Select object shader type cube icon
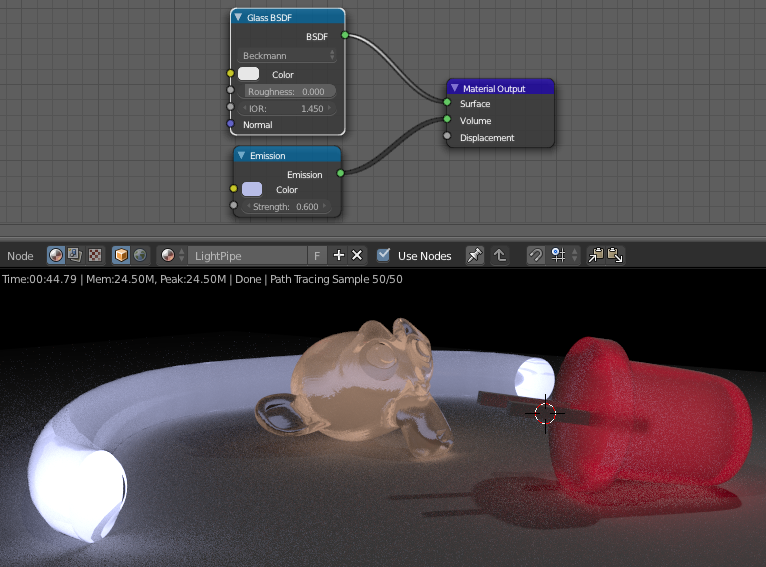The width and height of the screenshot is (766, 567). [121, 255]
